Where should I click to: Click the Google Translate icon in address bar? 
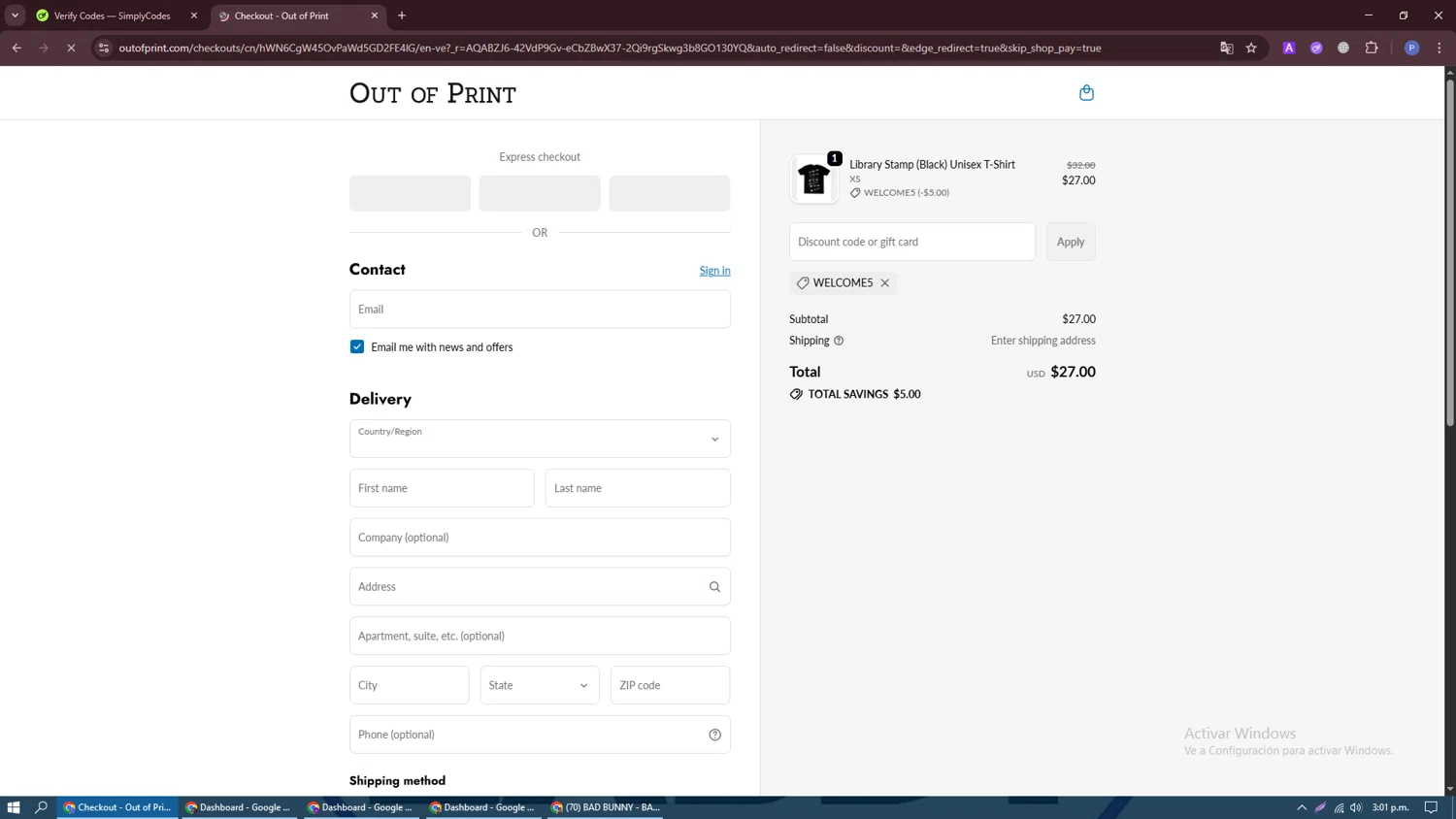tap(1226, 48)
